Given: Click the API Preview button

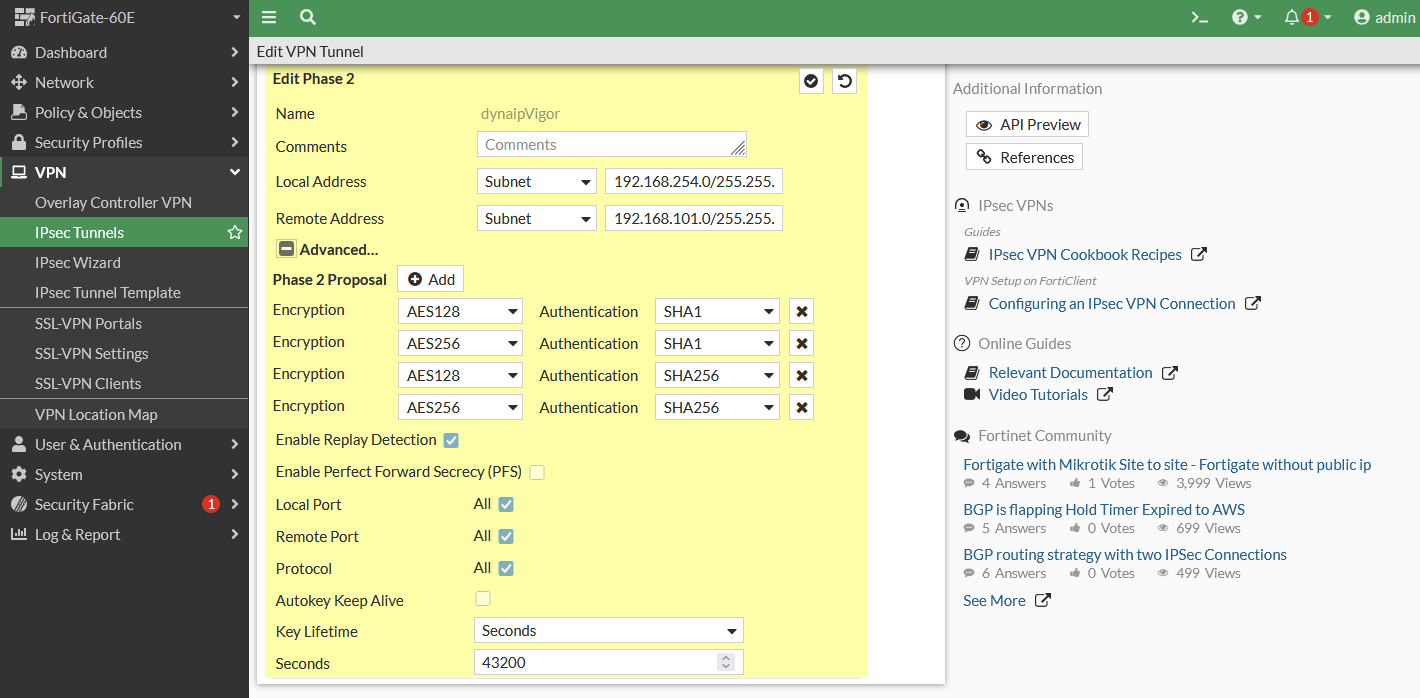Looking at the screenshot, I should [x=1027, y=125].
